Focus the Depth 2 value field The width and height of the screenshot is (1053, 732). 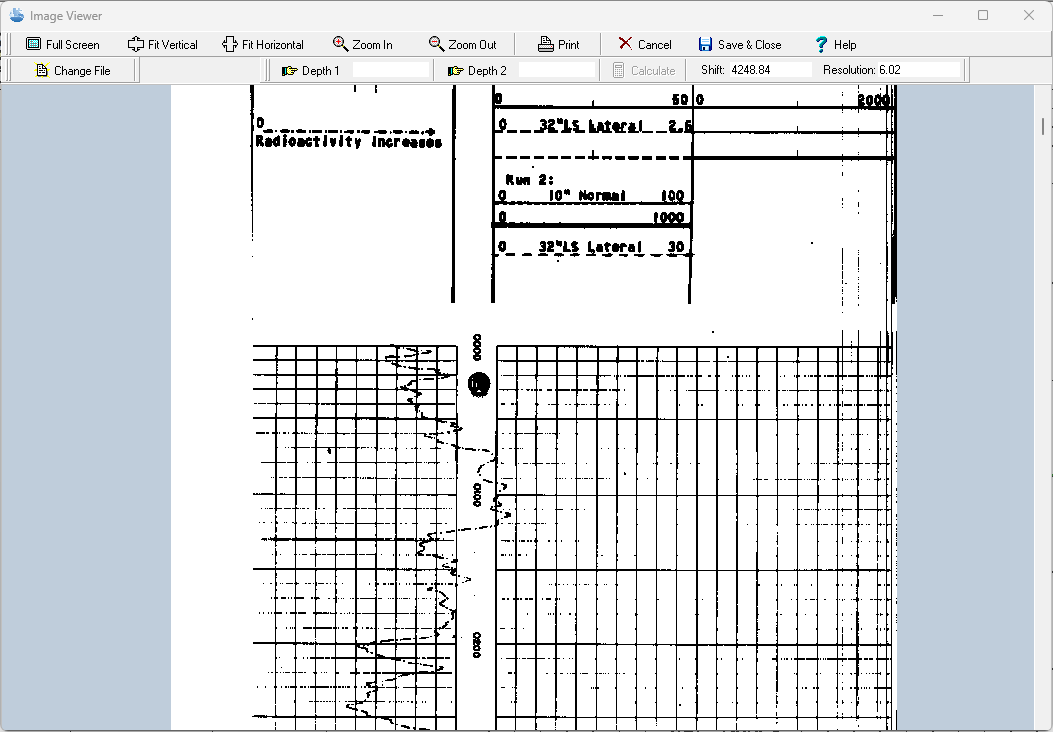click(556, 71)
